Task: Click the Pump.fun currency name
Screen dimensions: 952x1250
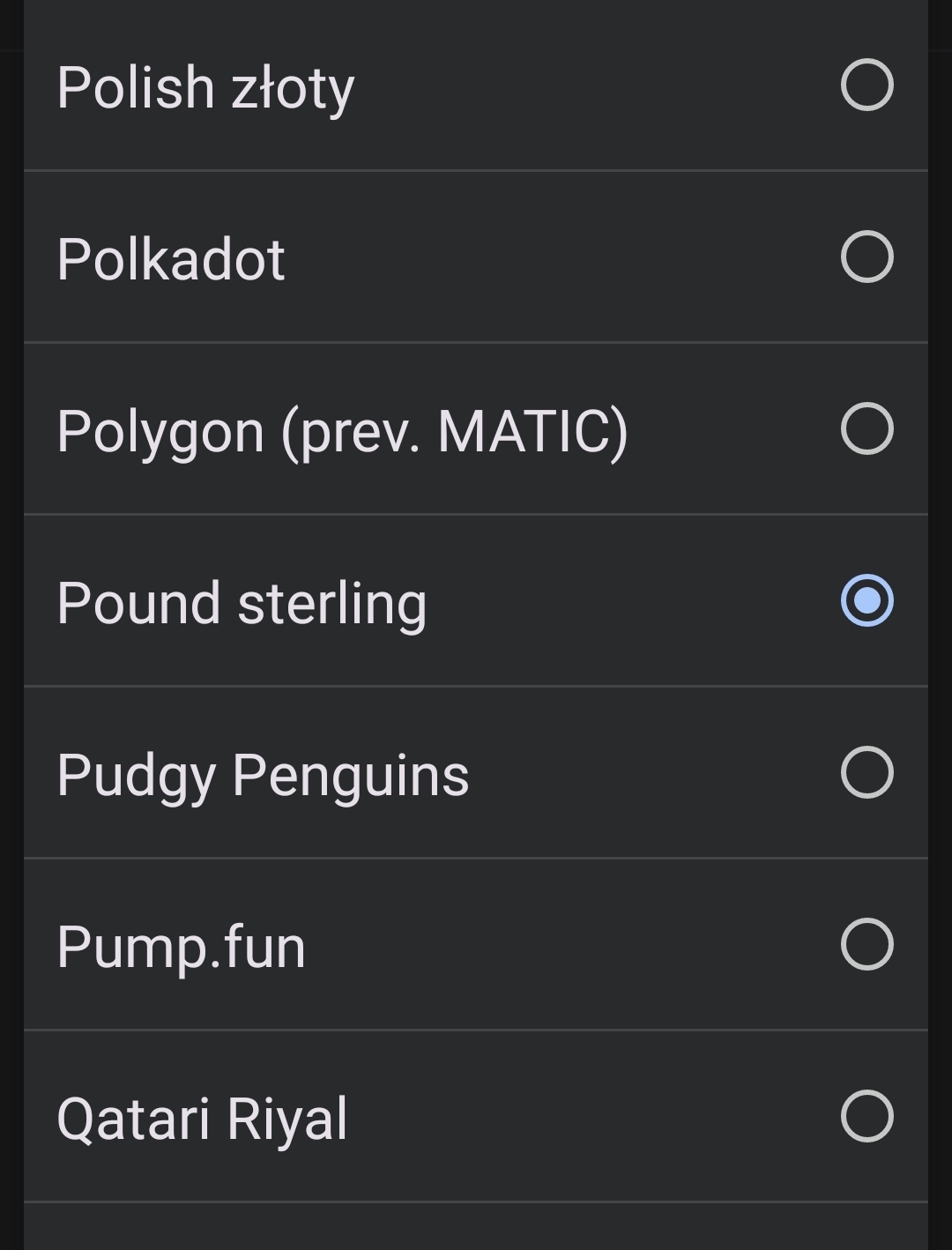Action: [181, 948]
